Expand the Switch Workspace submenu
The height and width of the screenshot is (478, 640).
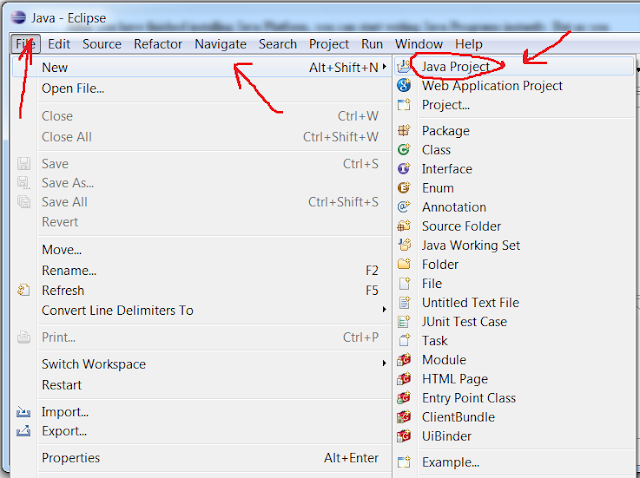tap(384, 363)
